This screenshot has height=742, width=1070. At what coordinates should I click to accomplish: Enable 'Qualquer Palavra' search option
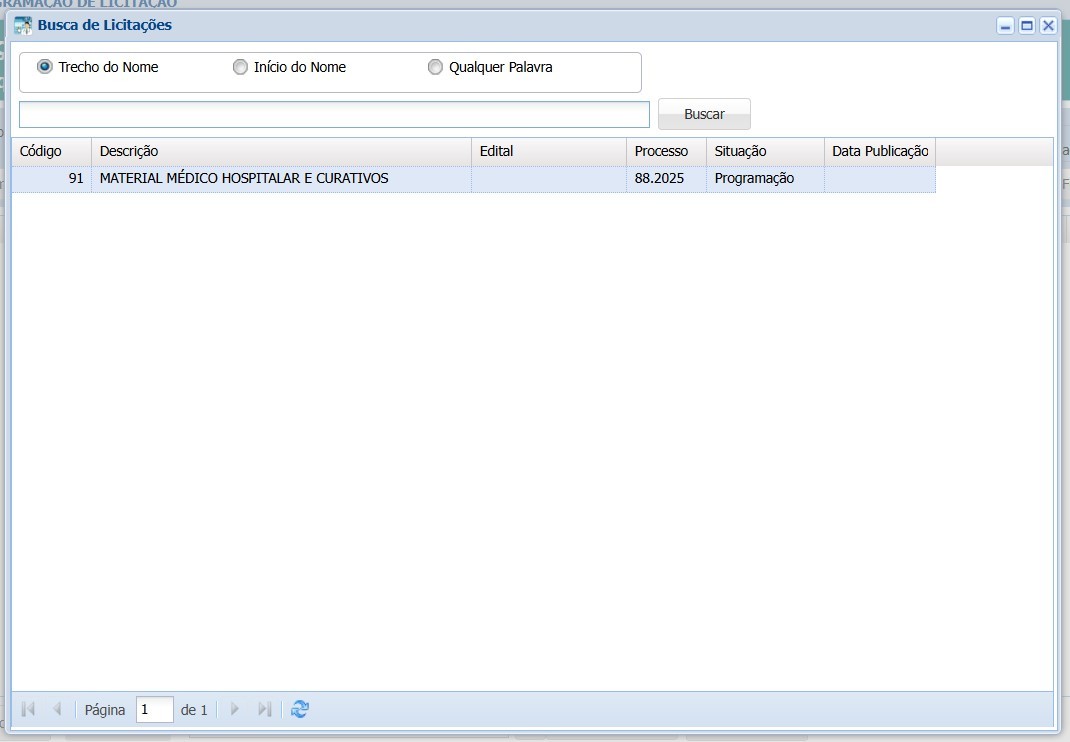point(435,67)
